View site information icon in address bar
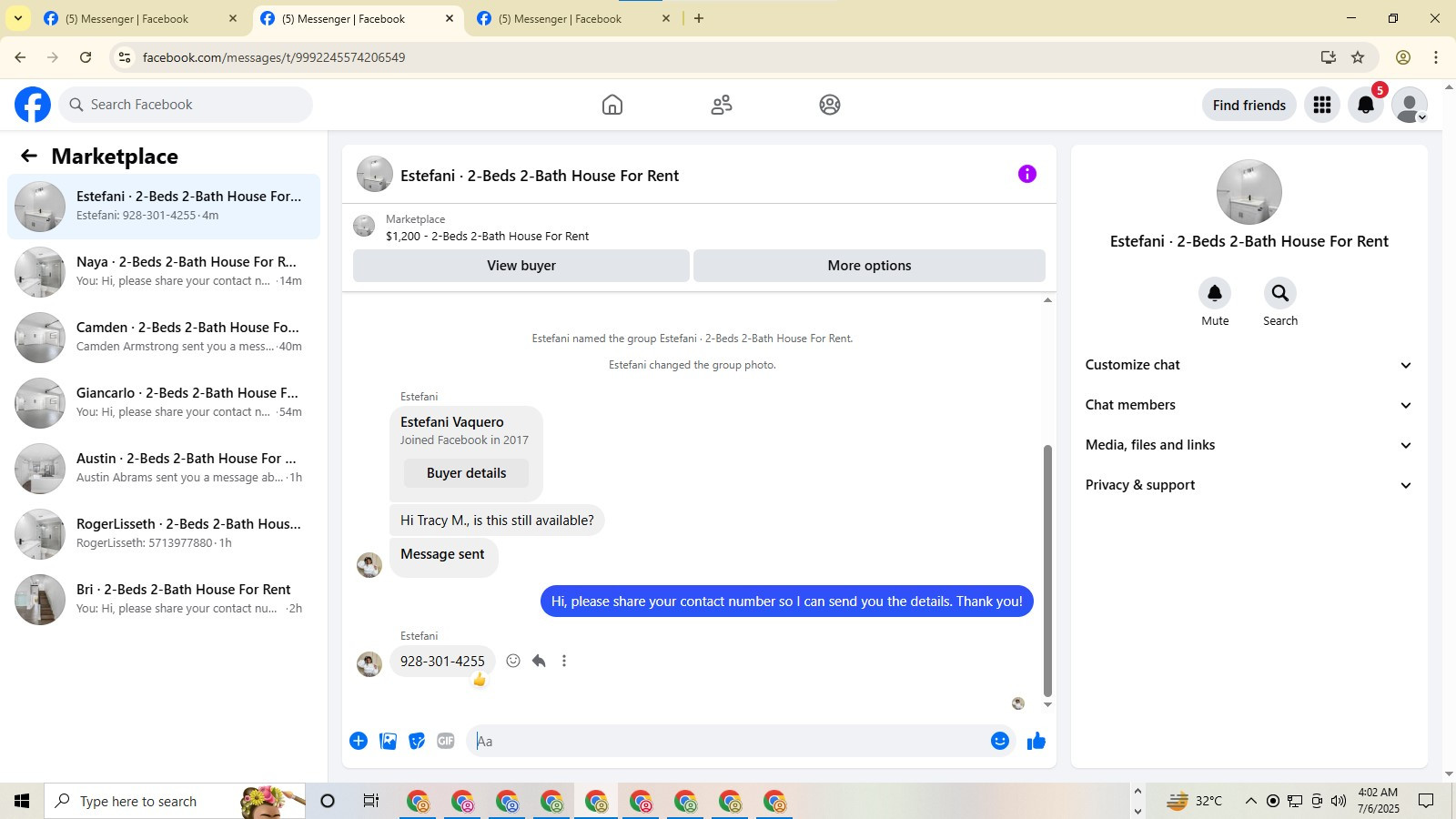 [125, 57]
